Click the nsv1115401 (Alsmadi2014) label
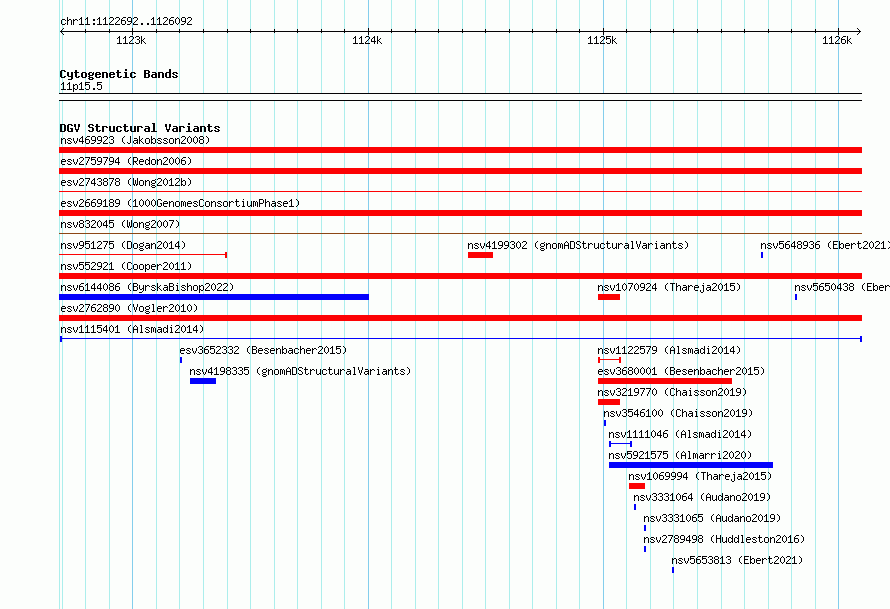 132,329
